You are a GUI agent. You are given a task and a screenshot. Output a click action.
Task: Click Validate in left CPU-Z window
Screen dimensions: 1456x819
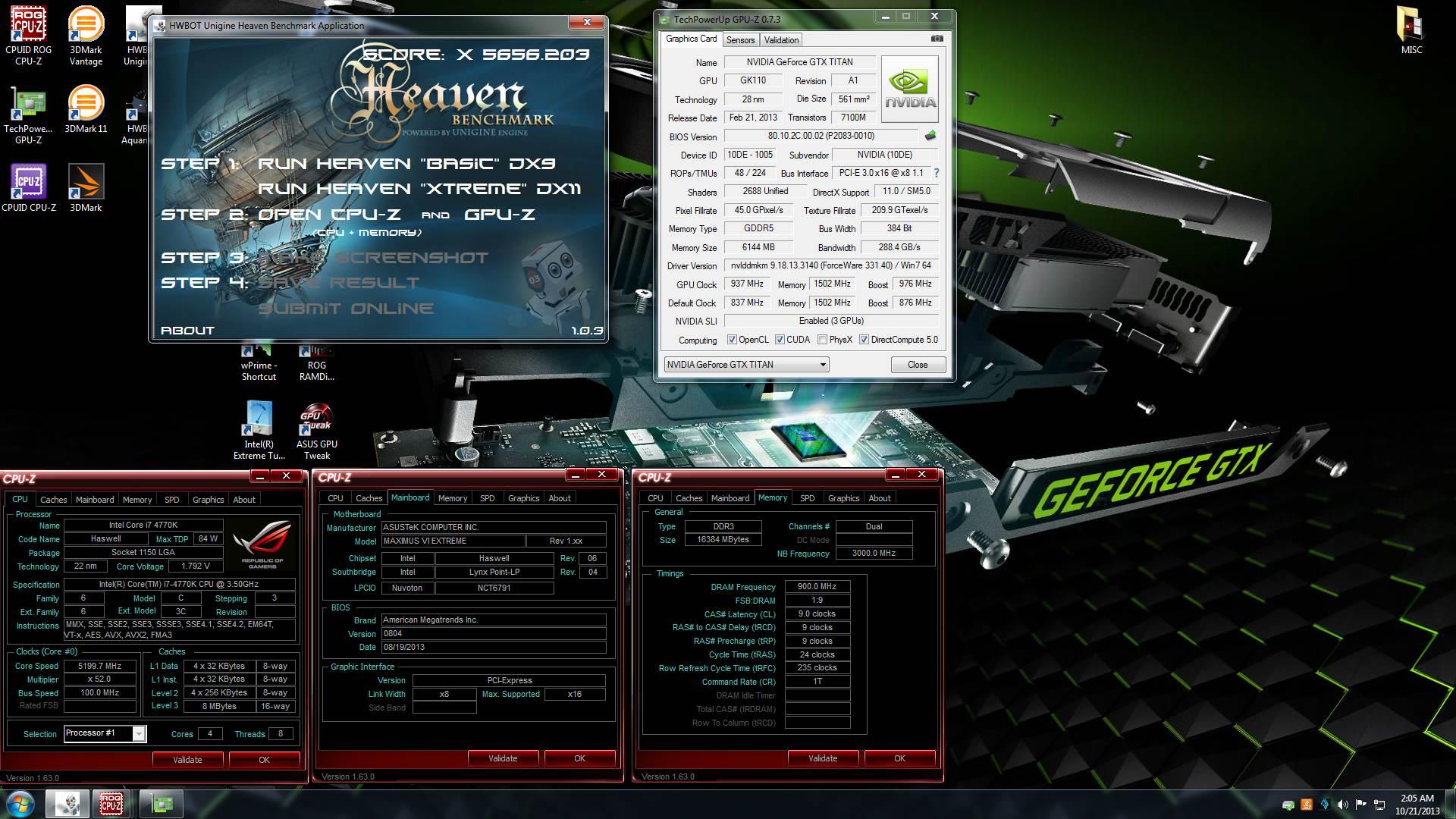[187, 760]
